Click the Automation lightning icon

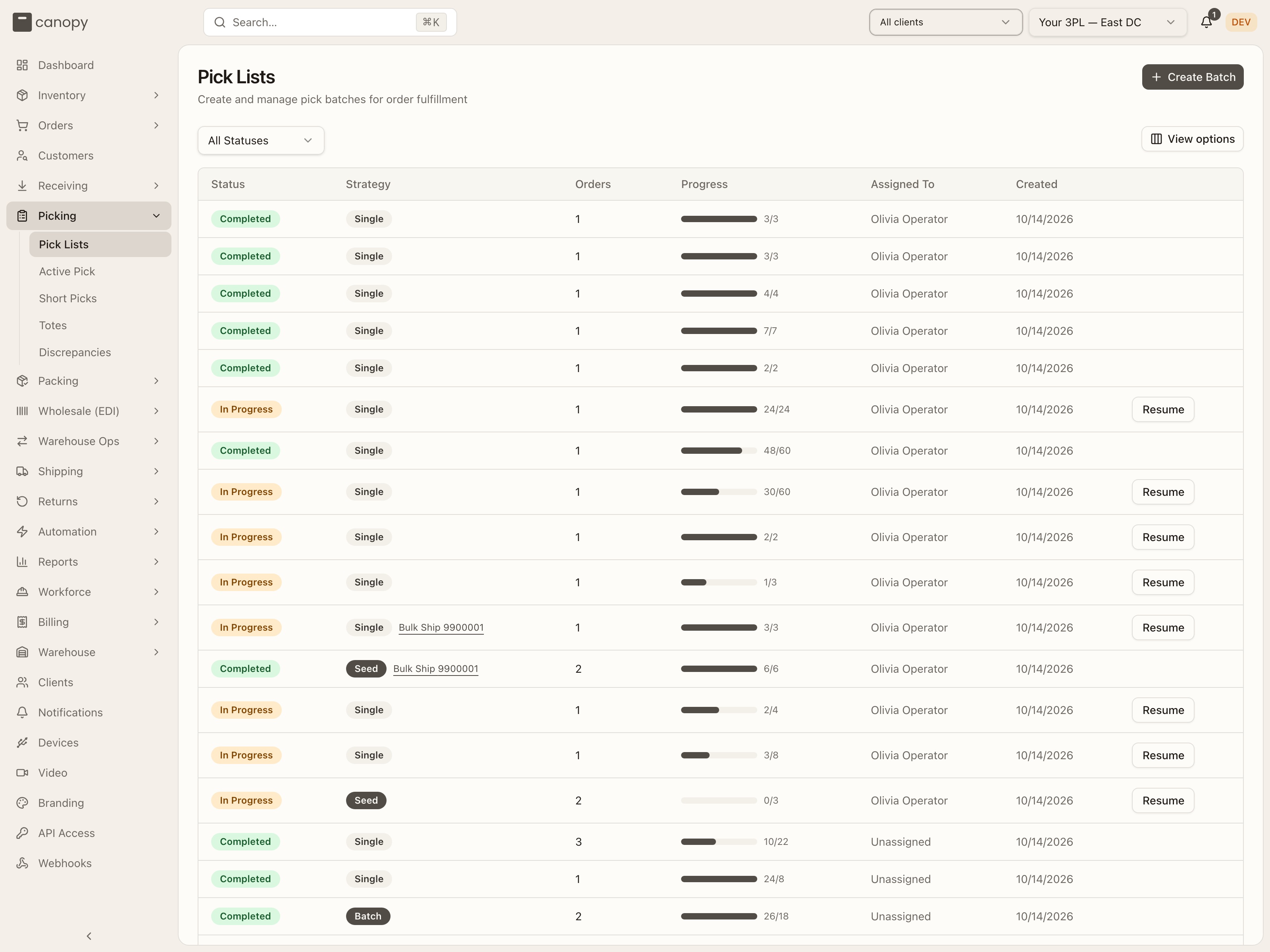(x=22, y=532)
